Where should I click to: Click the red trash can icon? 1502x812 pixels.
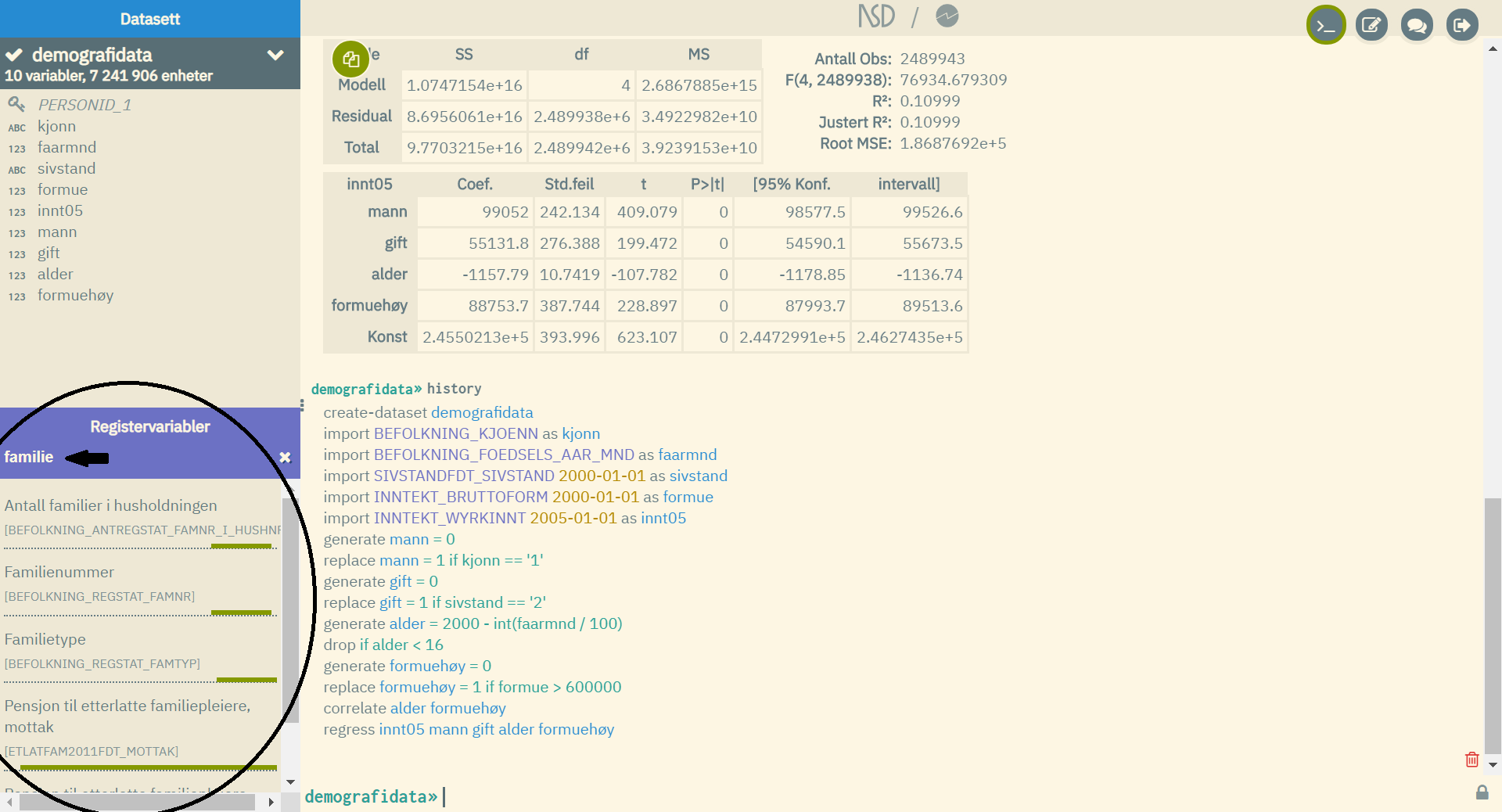pyautogui.click(x=1471, y=759)
